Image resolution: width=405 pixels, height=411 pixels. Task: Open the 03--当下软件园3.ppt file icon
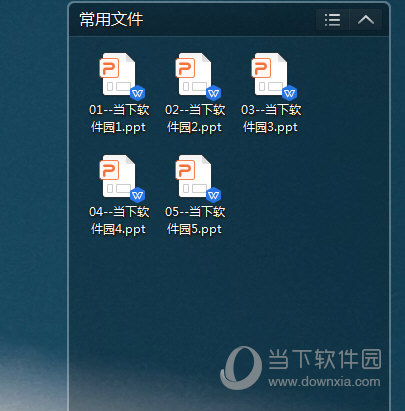pos(274,76)
